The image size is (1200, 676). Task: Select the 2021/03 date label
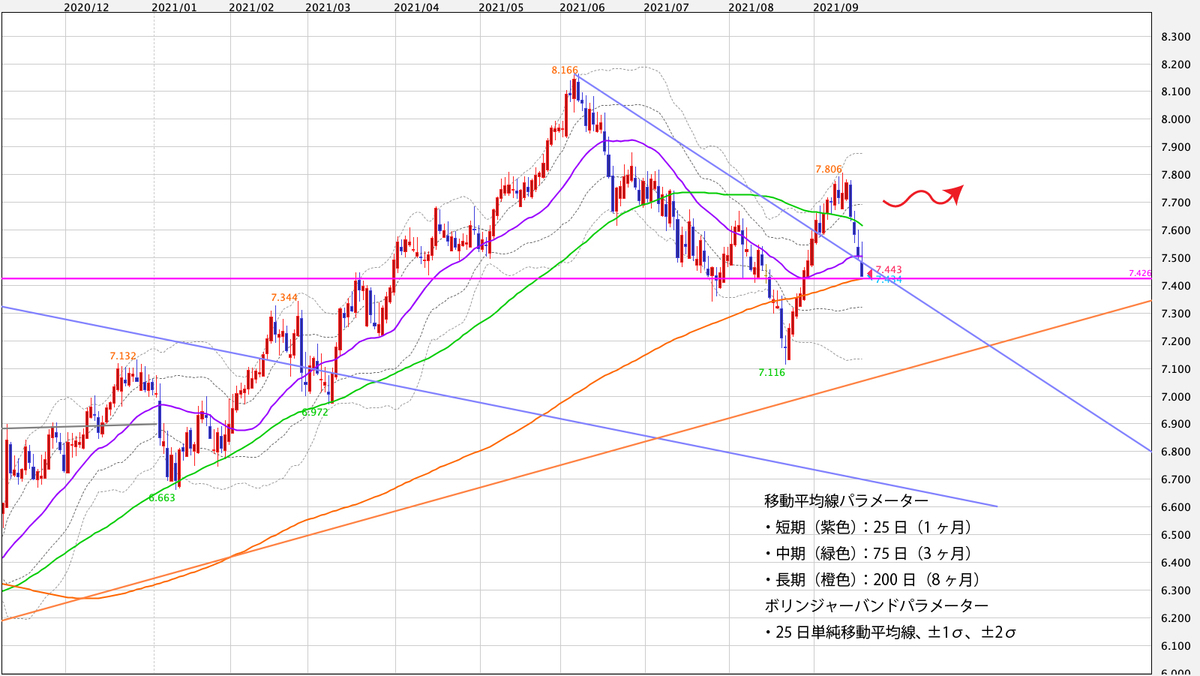[x=329, y=7]
